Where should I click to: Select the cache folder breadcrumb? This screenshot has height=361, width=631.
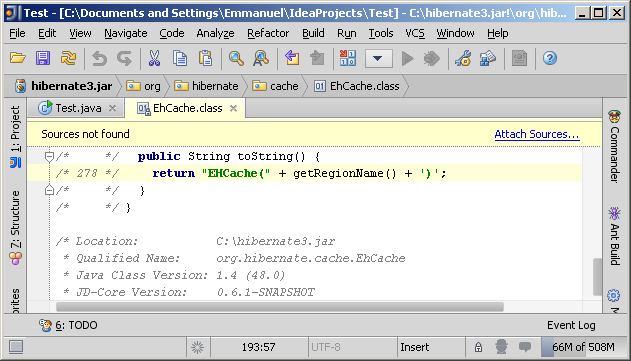[x=276, y=86]
